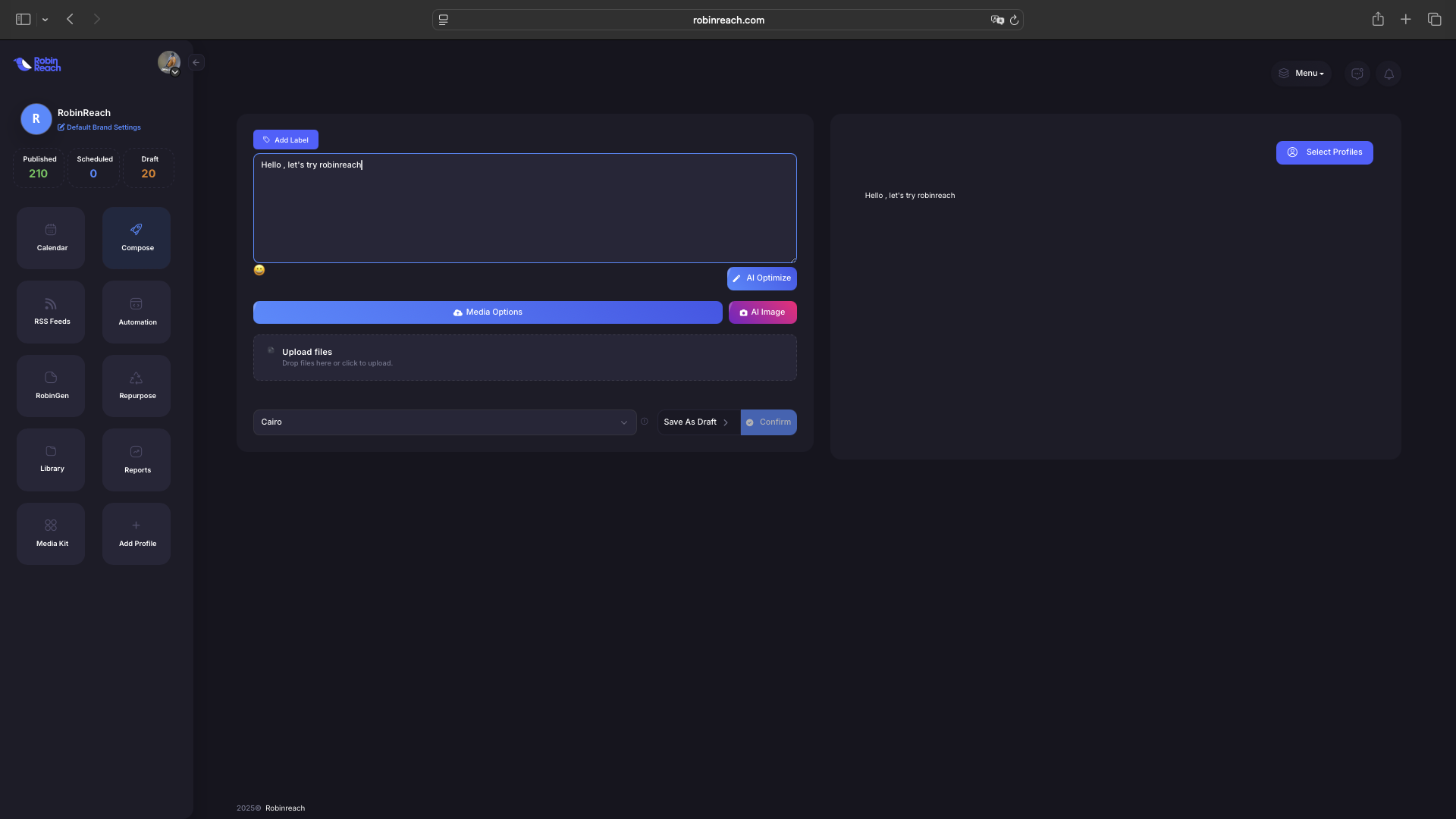Go to RobinGen tool
This screenshot has width=1456, height=819.
51,385
